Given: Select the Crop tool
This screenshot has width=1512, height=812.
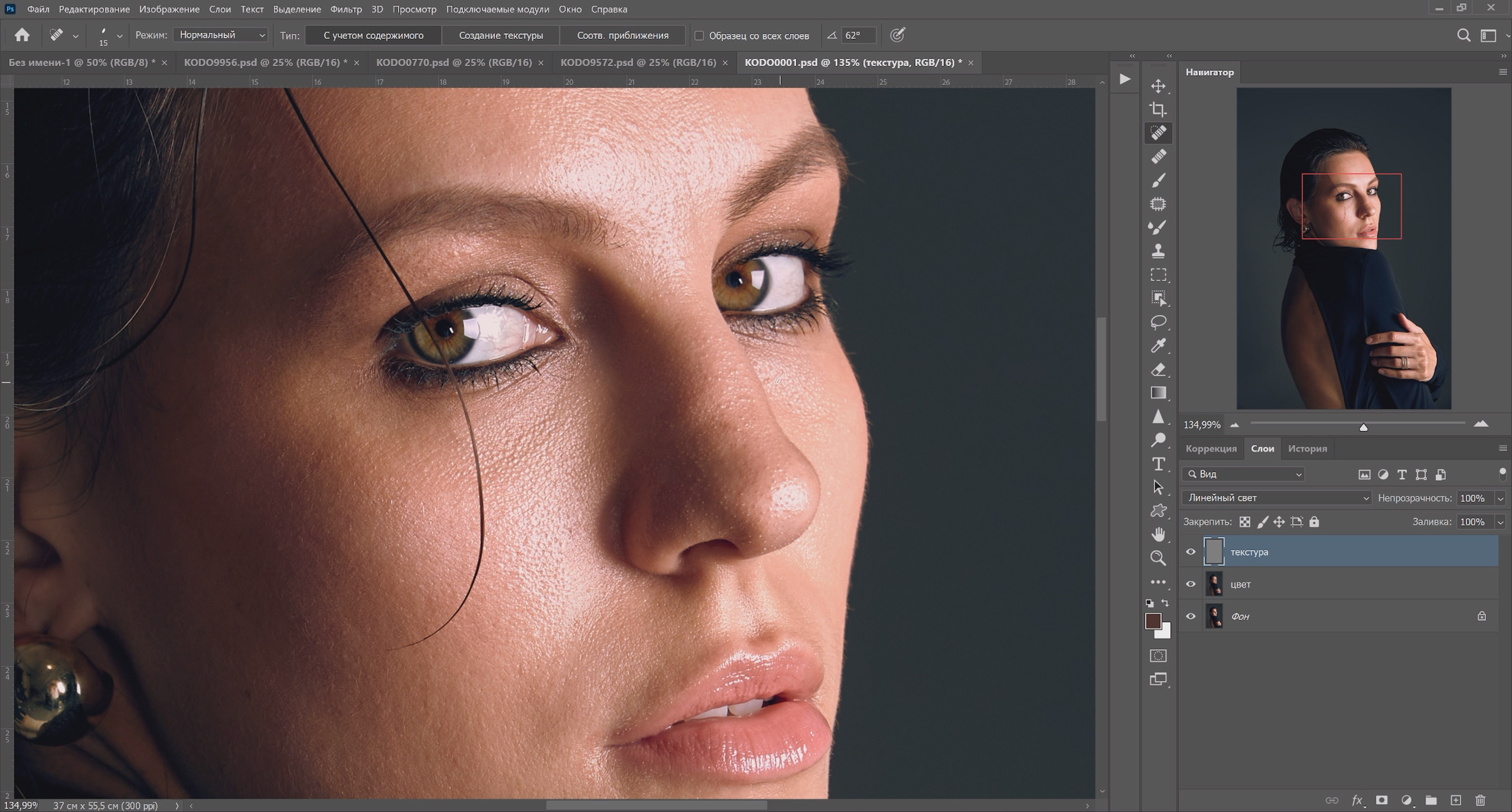Looking at the screenshot, I should (1158, 109).
